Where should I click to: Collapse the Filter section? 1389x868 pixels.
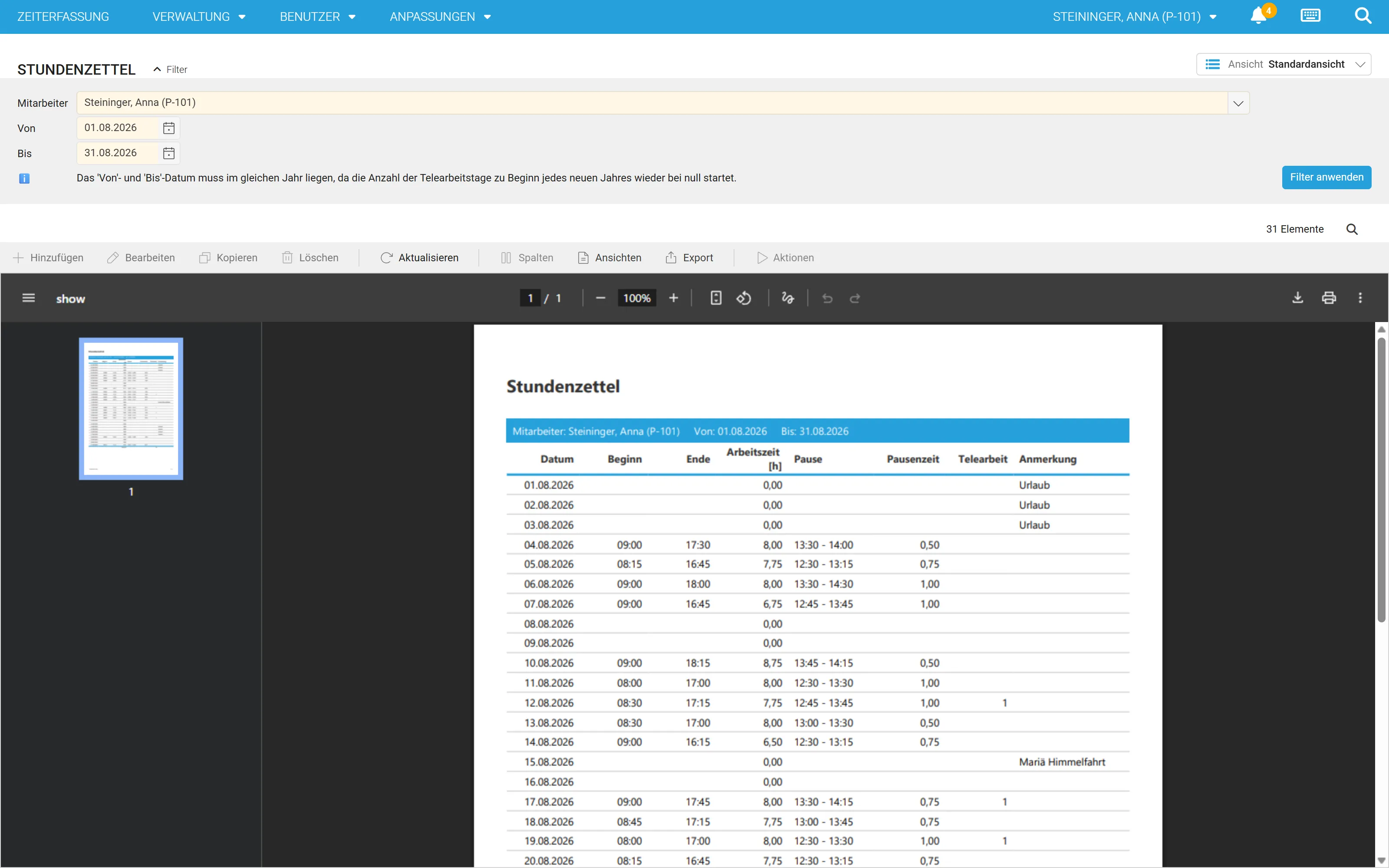pos(171,69)
